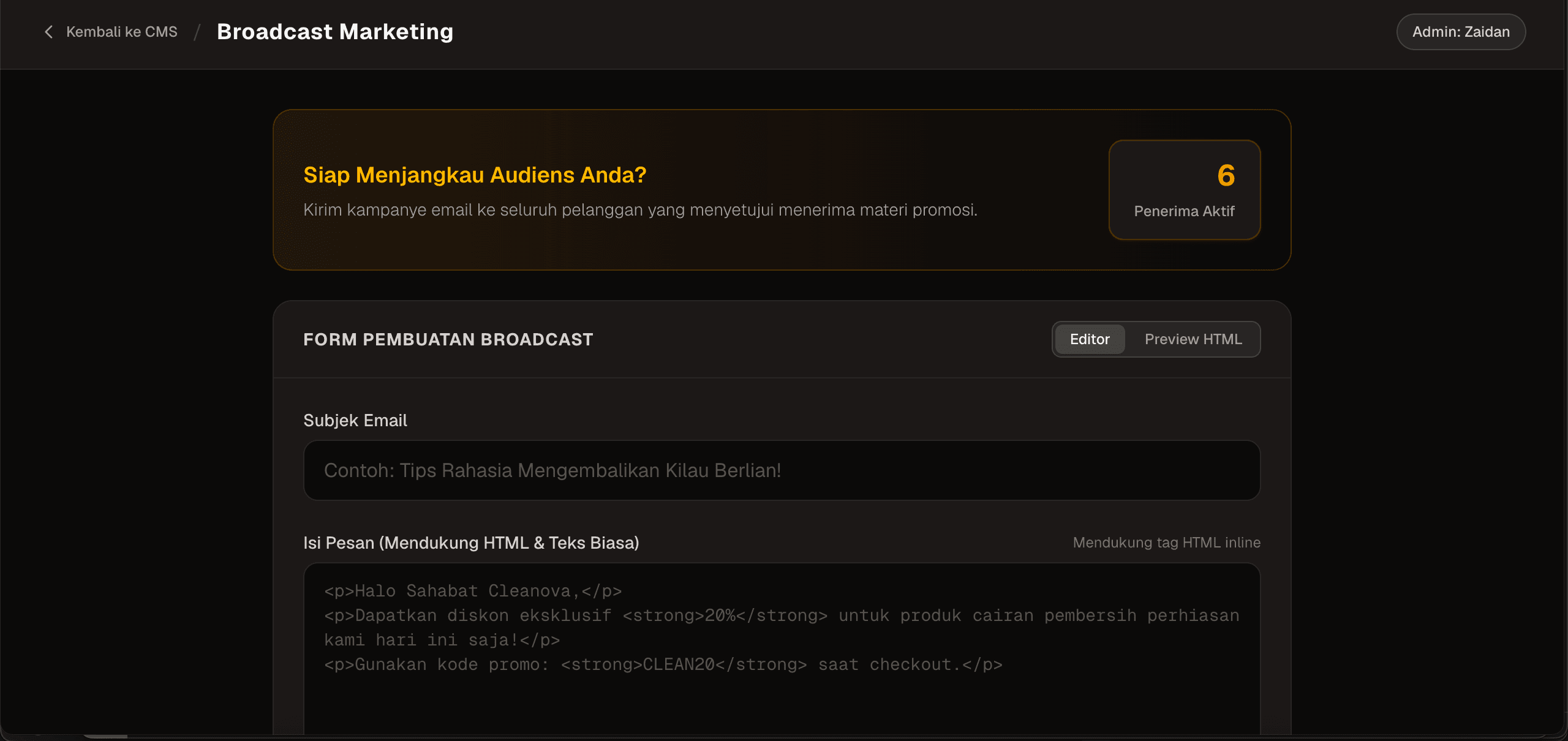Click the Broadcast Marketing page title

click(x=335, y=32)
